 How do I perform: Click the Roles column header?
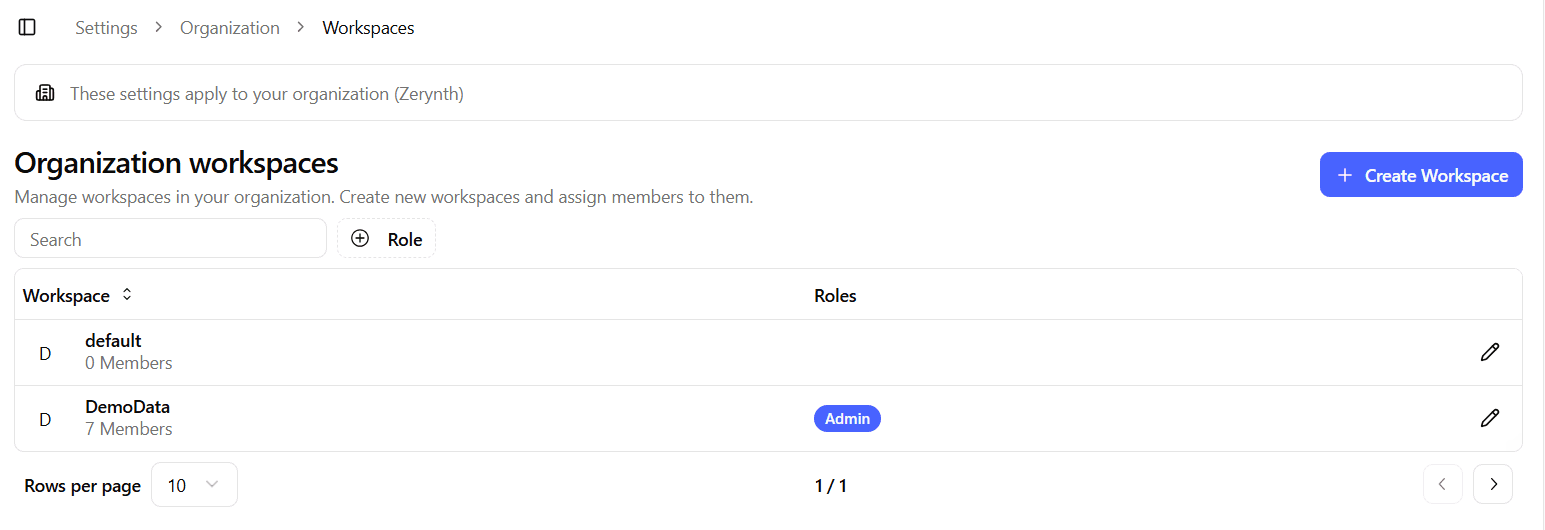click(x=835, y=295)
